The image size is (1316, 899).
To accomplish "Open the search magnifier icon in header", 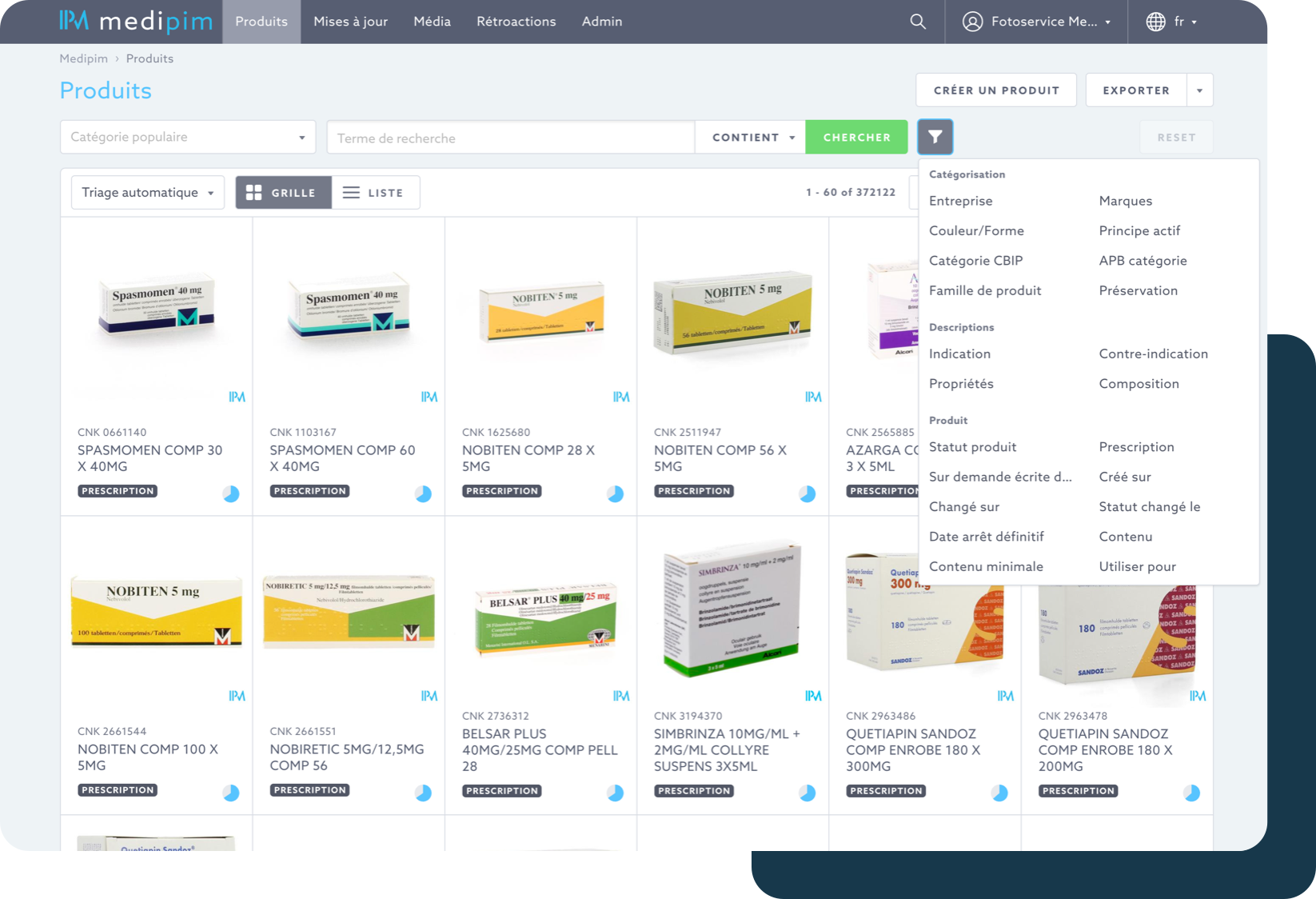I will tap(918, 22).
